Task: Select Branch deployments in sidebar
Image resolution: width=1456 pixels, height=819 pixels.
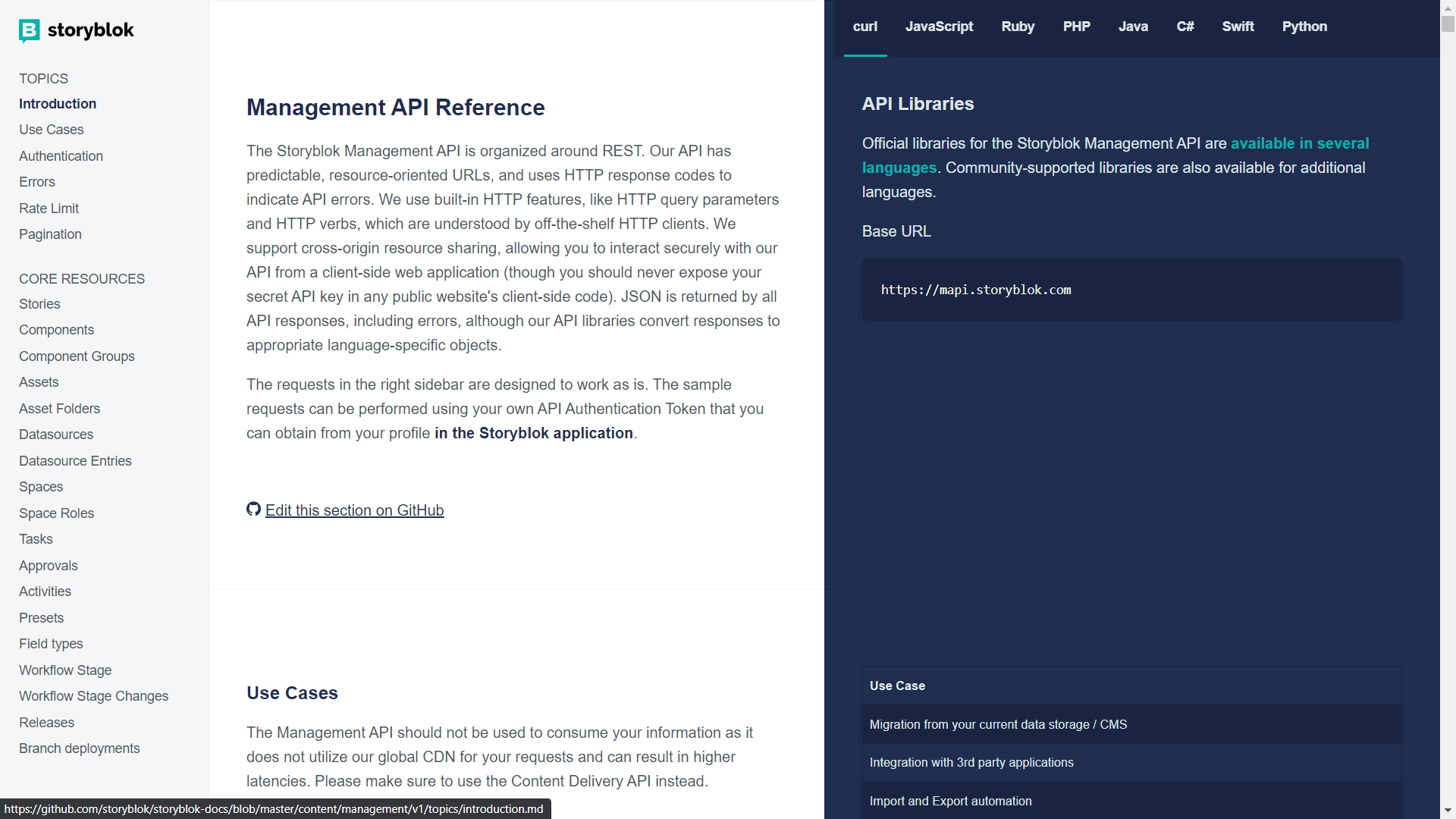Action: (x=79, y=748)
